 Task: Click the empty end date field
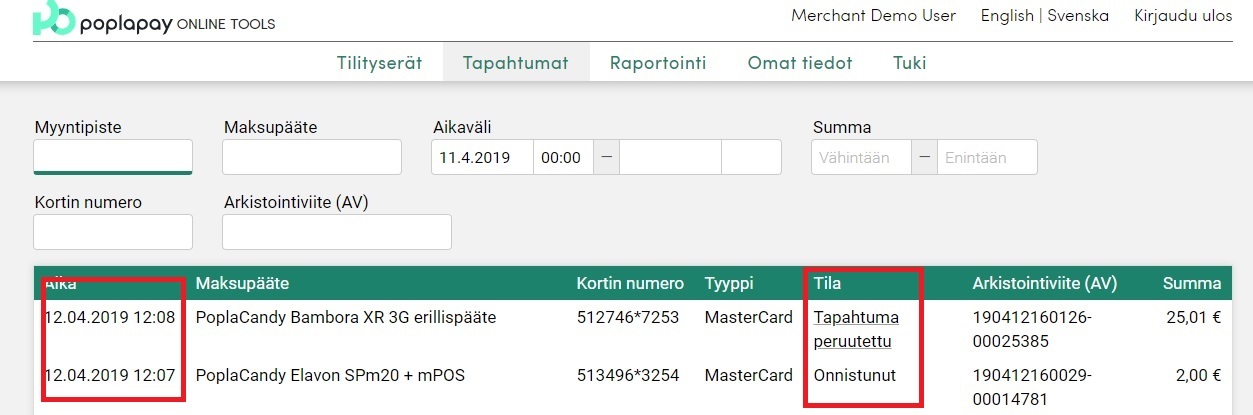(670, 157)
